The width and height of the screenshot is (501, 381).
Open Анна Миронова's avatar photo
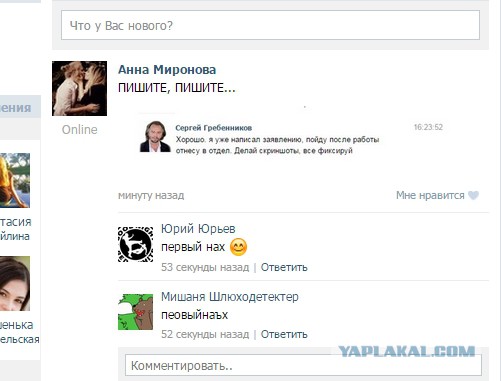tap(79, 88)
